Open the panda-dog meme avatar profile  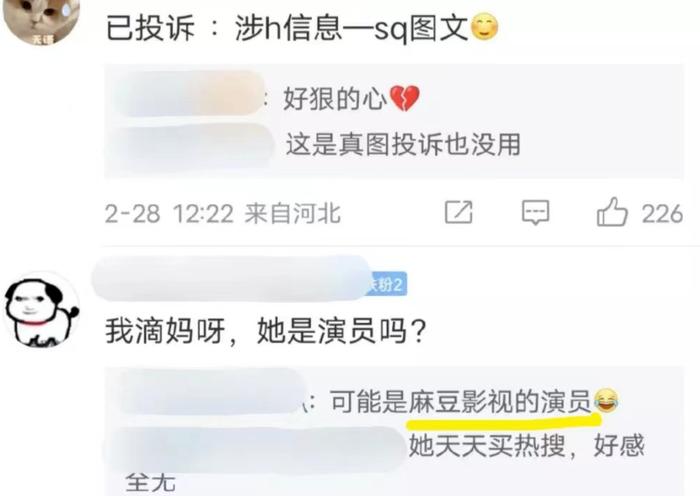pos(42,309)
